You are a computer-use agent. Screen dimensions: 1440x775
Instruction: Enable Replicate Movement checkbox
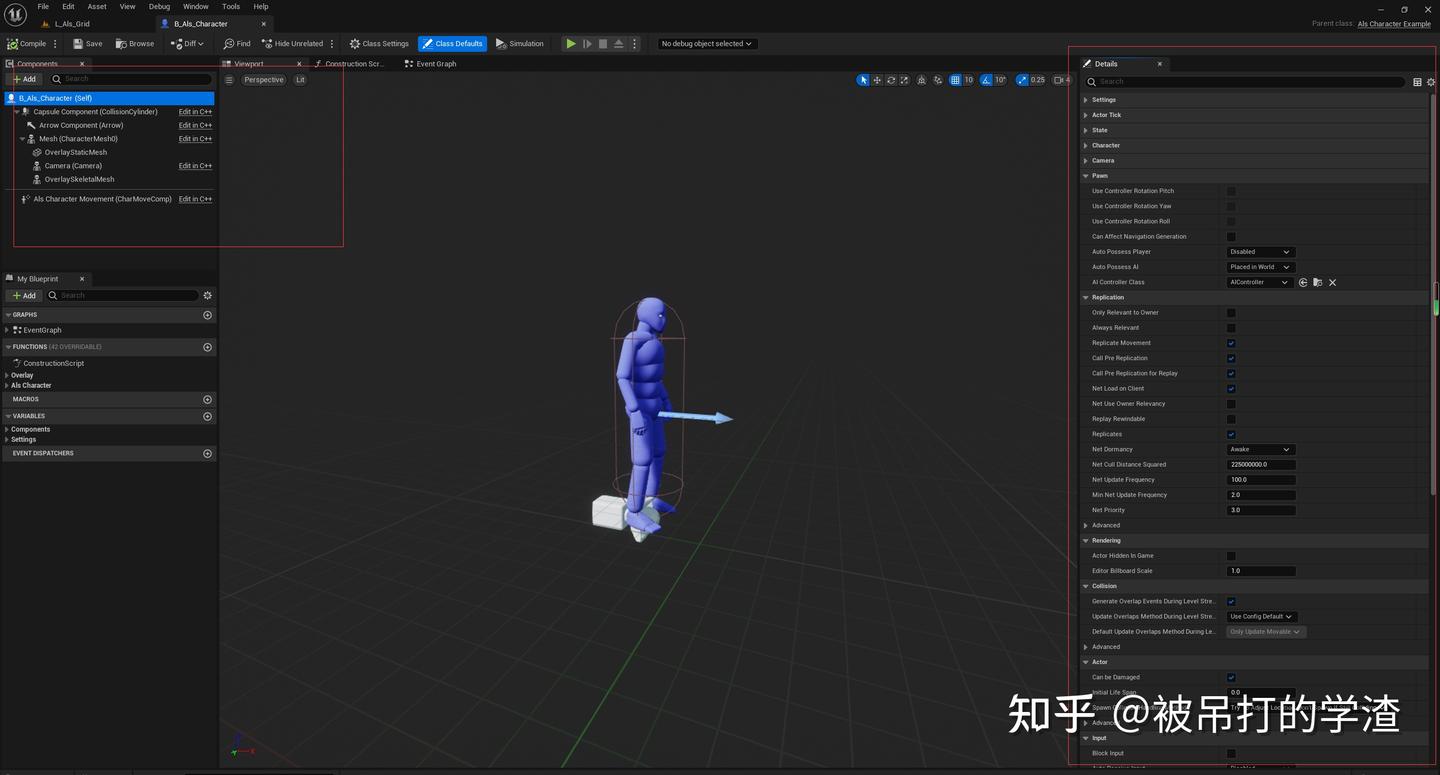coord(1231,343)
